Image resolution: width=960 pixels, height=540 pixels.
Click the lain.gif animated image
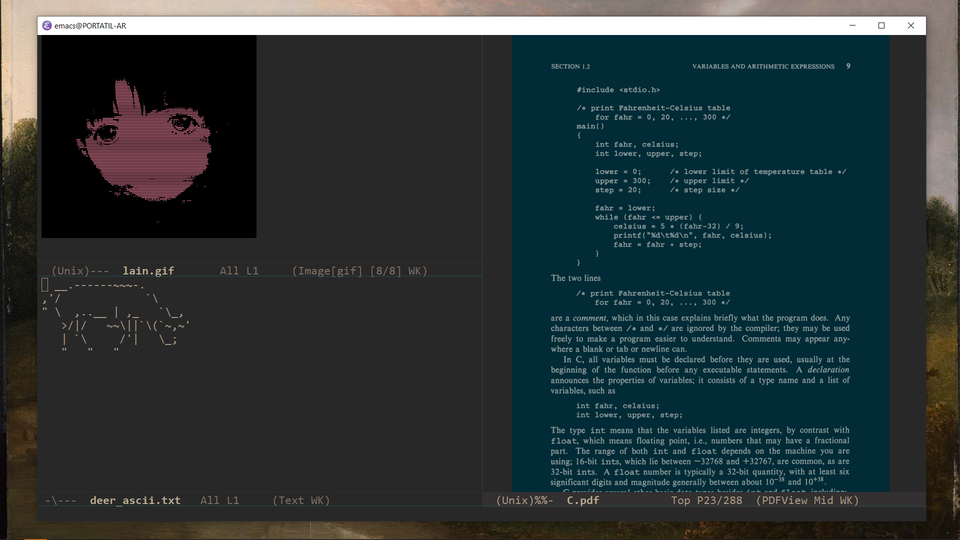click(x=149, y=137)
